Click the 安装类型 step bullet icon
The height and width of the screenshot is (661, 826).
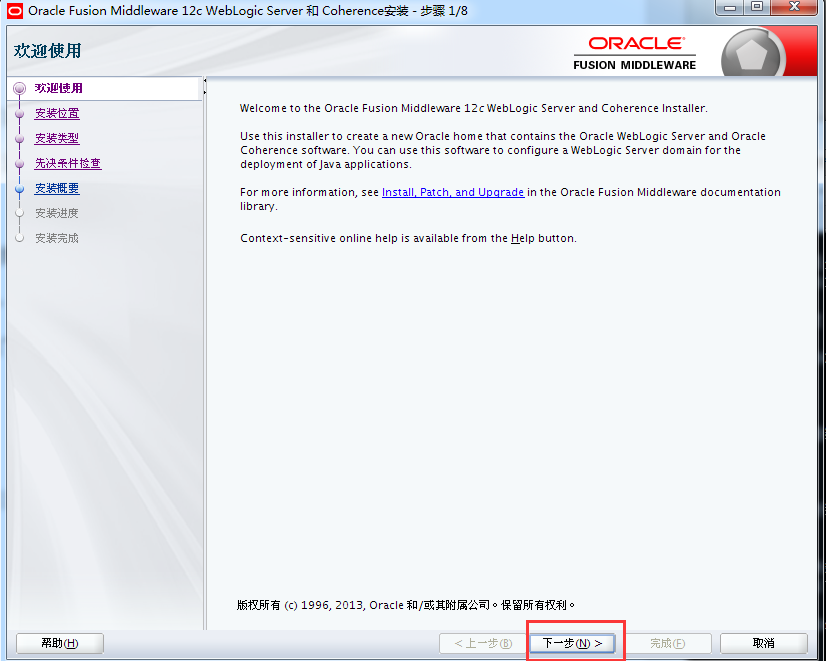[x=19, y=139]
